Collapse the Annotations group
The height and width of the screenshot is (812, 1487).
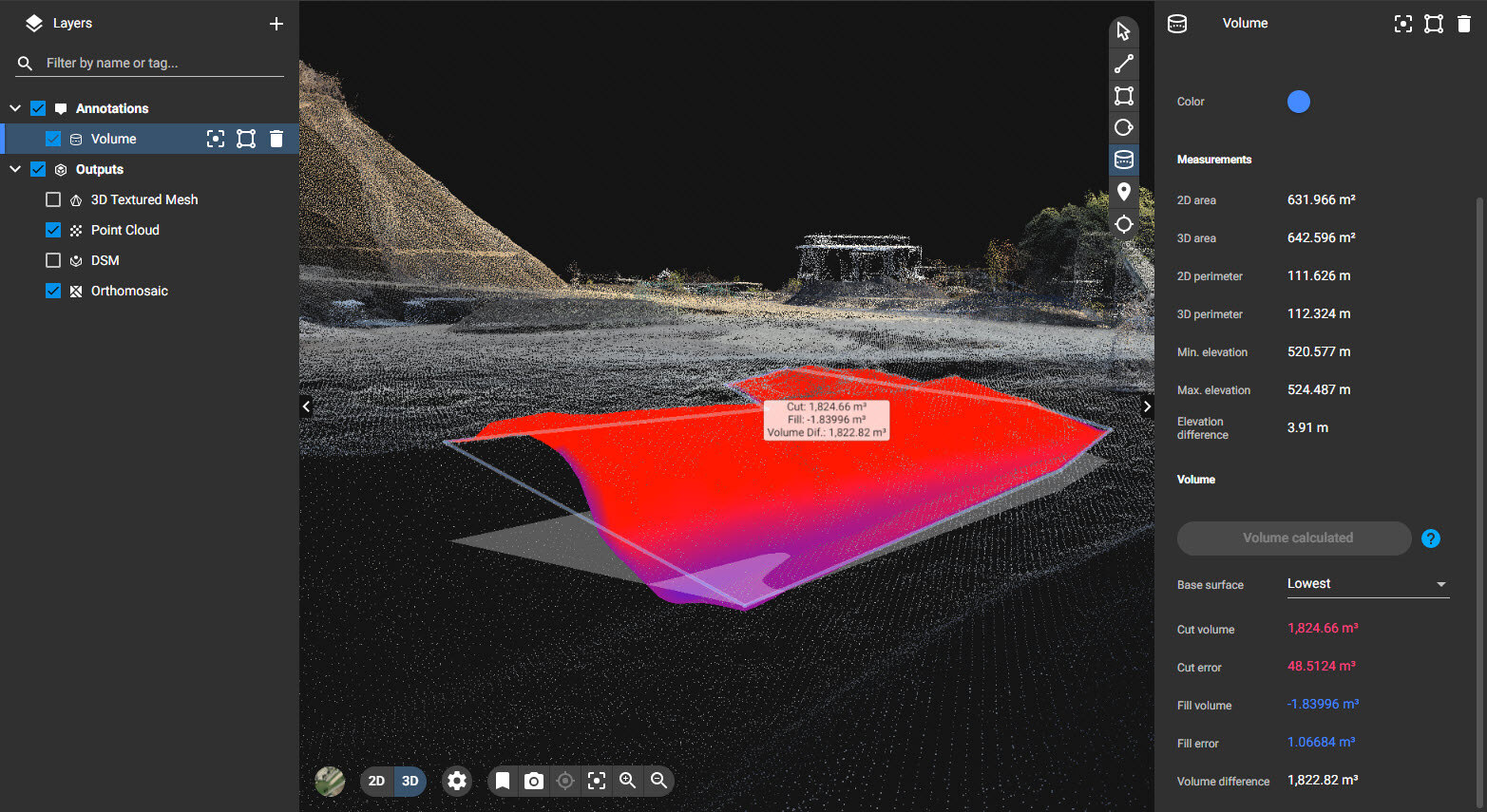coord(15,108)
